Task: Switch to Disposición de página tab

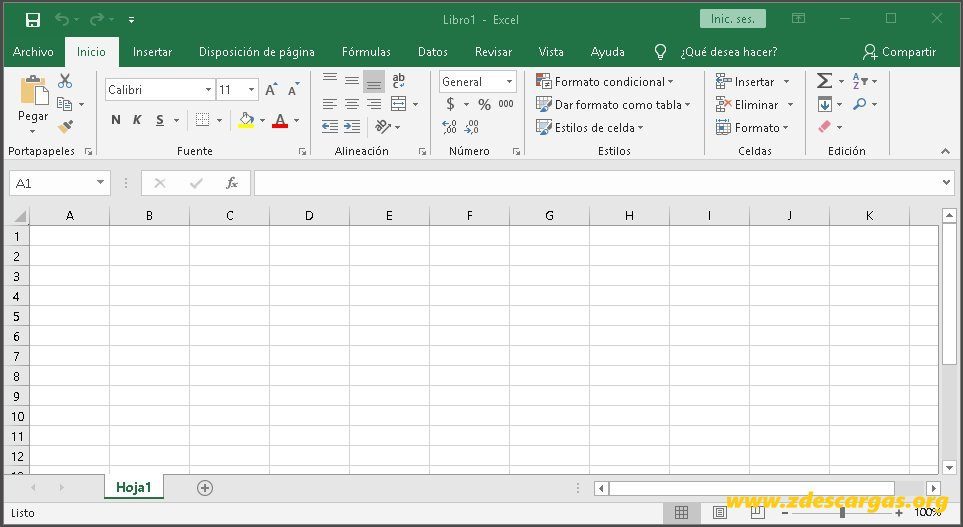Action: tap(257, 52)
